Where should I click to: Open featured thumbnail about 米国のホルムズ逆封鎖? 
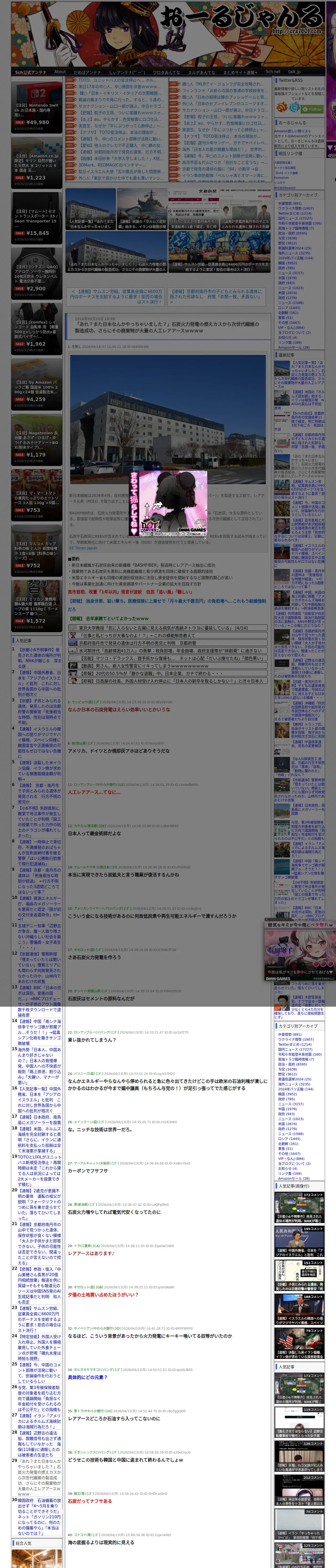(142, 209)
